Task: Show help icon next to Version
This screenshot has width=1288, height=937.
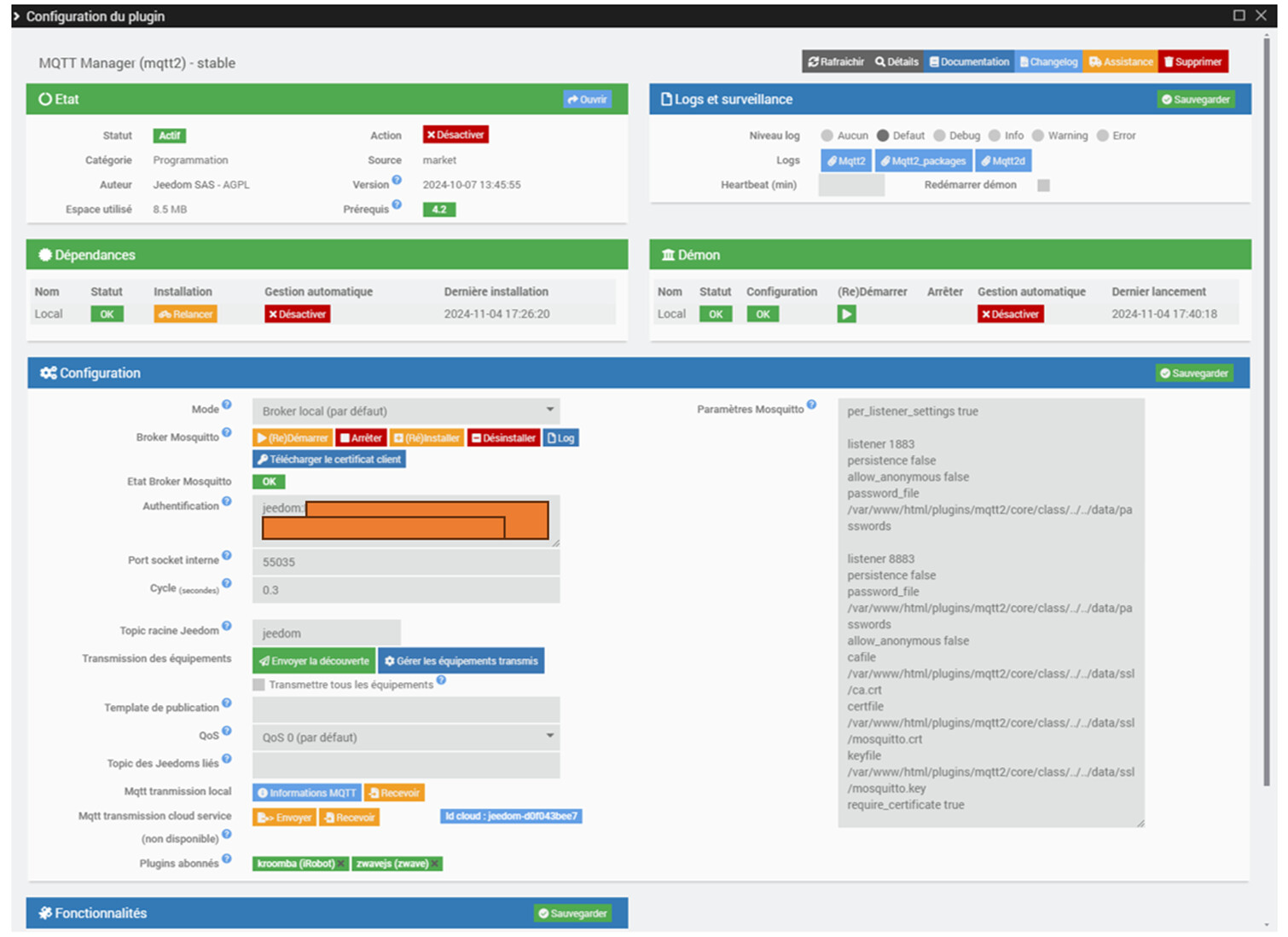Action: click(397, 180)
